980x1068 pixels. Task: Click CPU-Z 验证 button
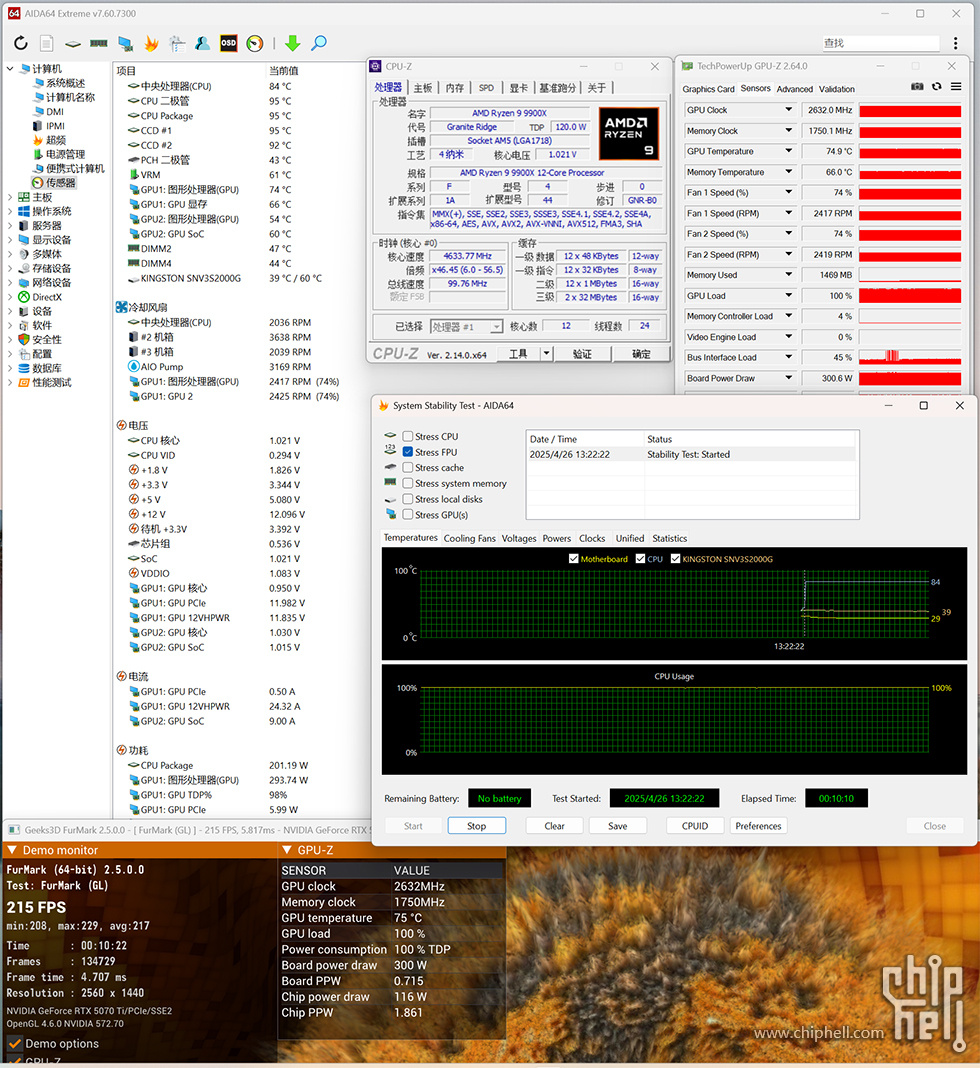pyautogui.click(x=582, y=354)
